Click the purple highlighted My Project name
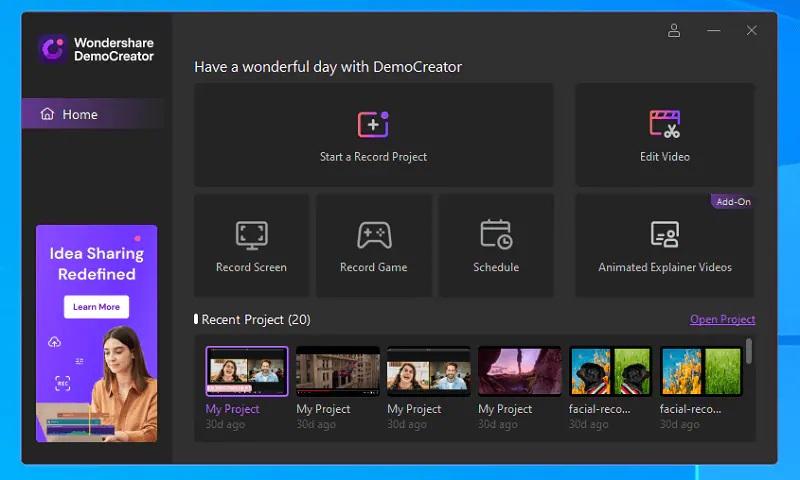Viewport: 800px width, 480px height. 232,409
